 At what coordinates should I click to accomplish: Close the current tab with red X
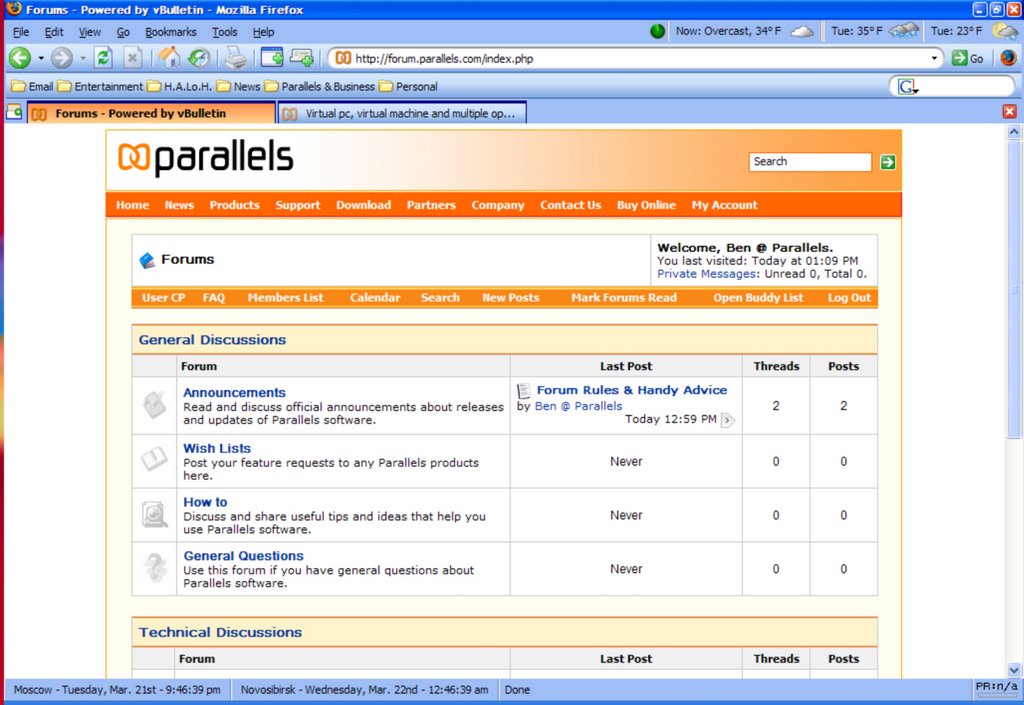pyautogui.click(x=1009, y=112)
